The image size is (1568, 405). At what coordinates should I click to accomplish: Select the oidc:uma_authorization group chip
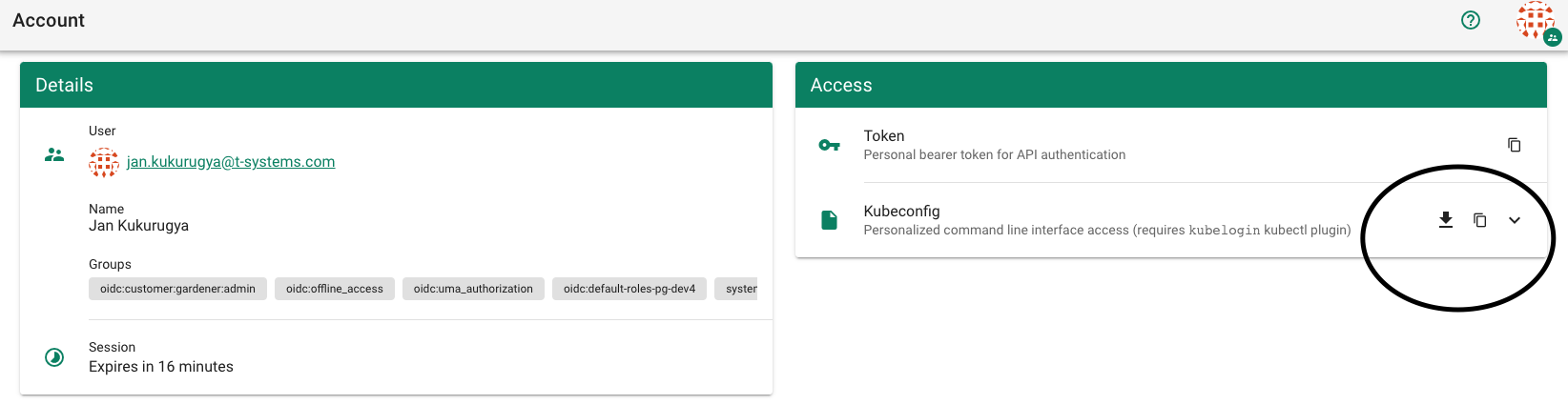(x=473, y=289)
